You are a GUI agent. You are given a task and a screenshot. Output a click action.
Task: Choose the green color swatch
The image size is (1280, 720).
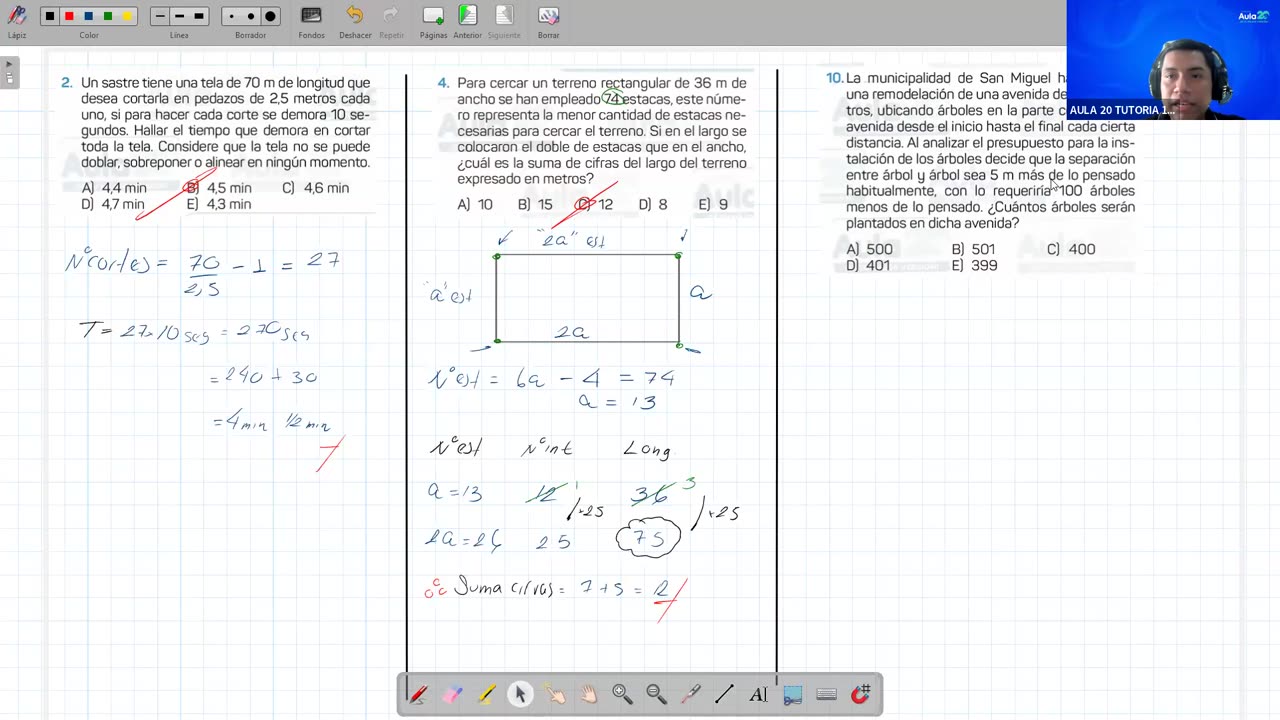click(x=108, y=16)
